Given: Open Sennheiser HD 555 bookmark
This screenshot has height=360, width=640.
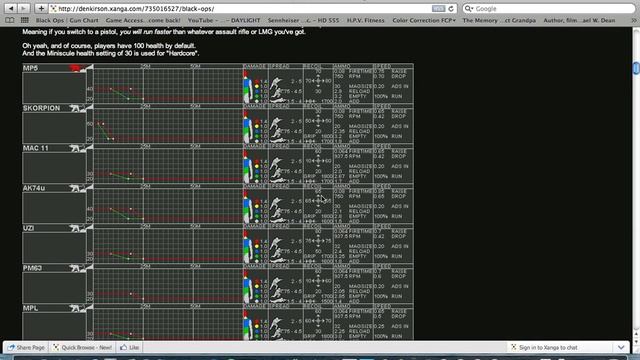Looking at the screenshot, I should tap(303, 20).
